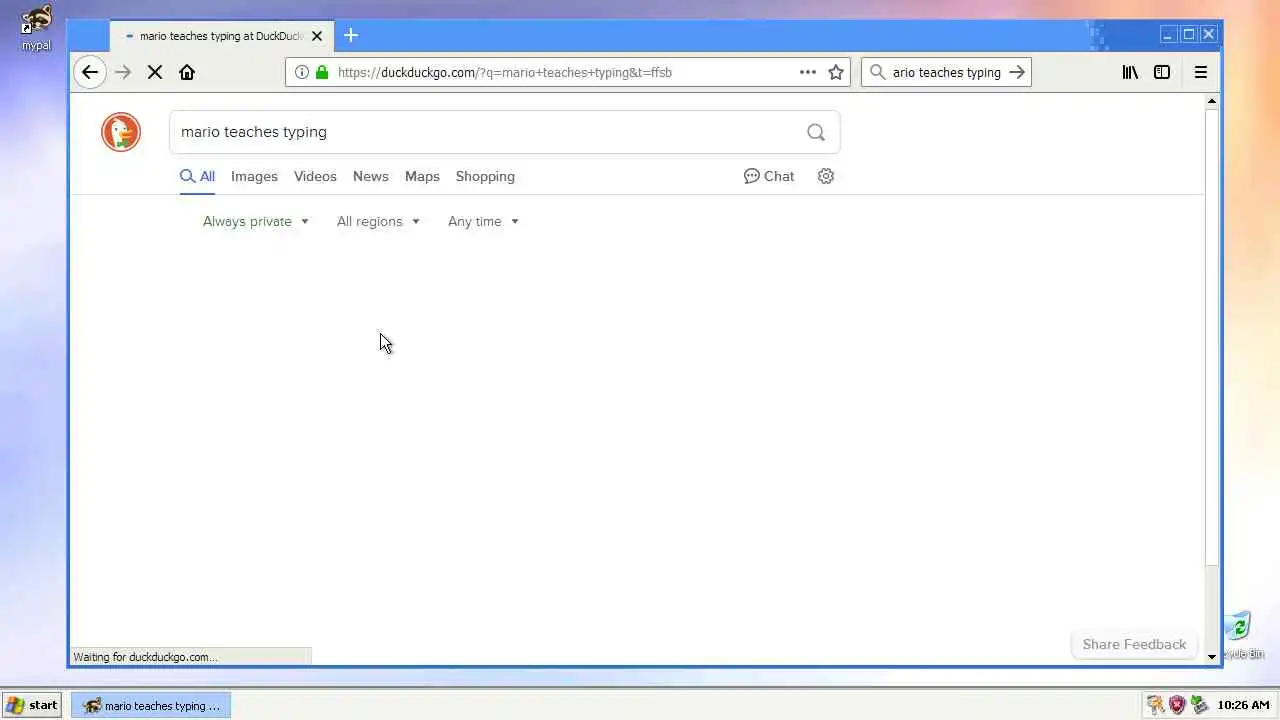This screenshot has height=720, width=1280.
Task: Click the red shield tray icon
Action: (x=1177, y=705)
